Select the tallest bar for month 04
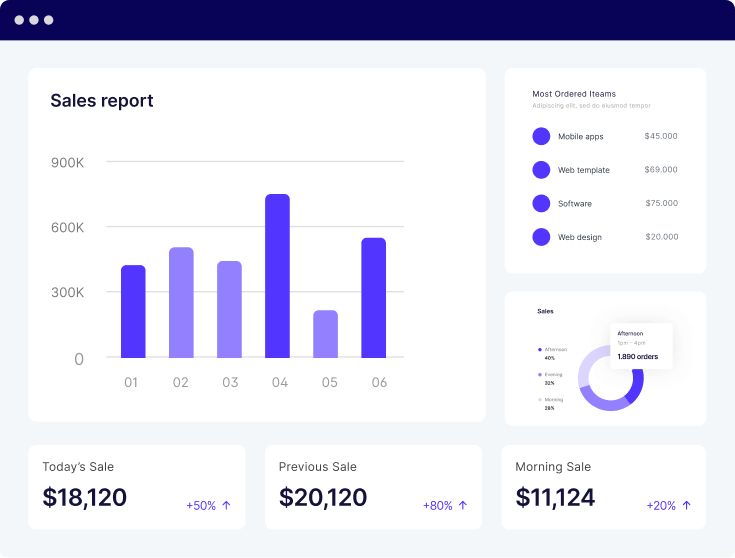735x558 pixels. pos(277,276)
